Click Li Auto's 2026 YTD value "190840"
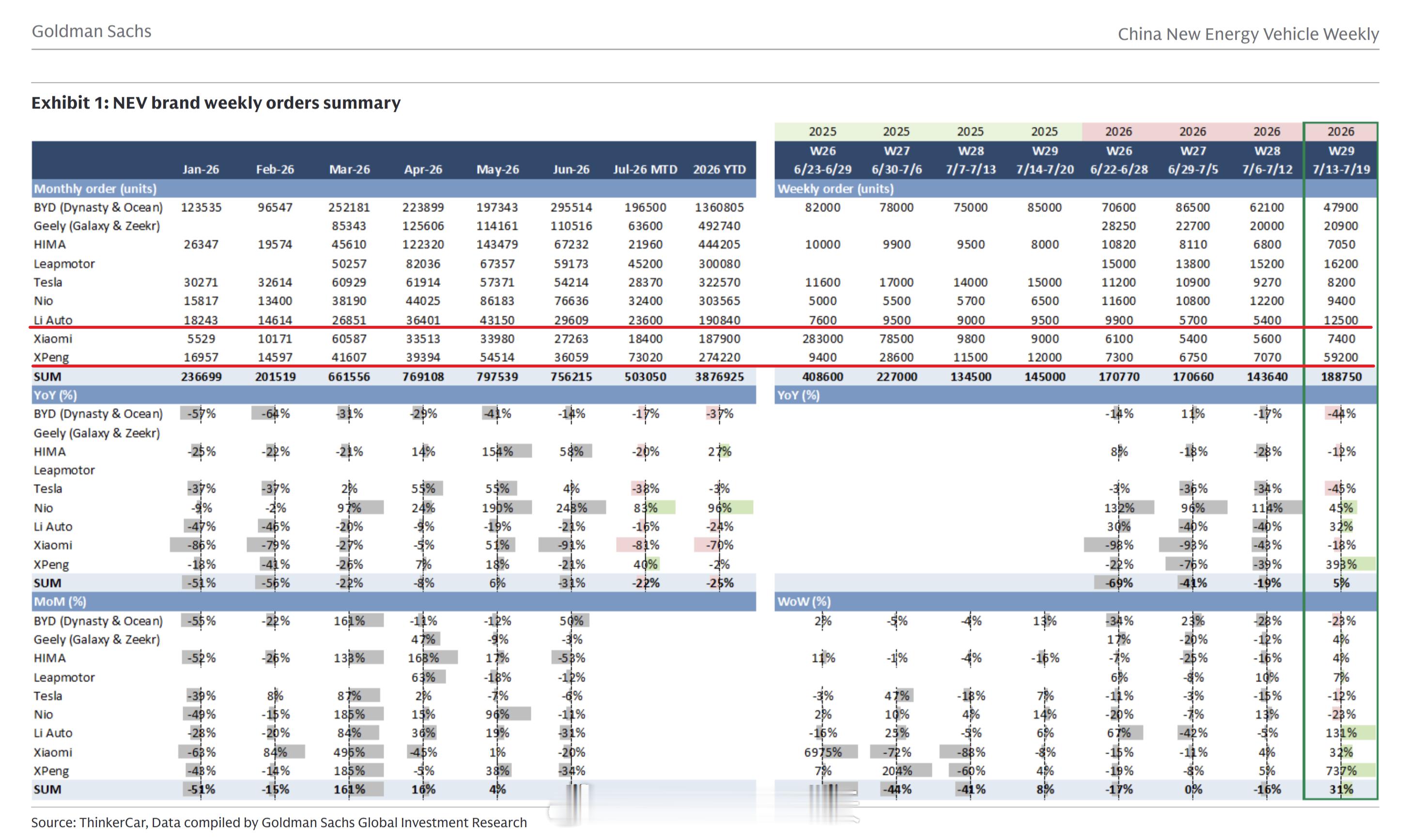 [719, 320]
